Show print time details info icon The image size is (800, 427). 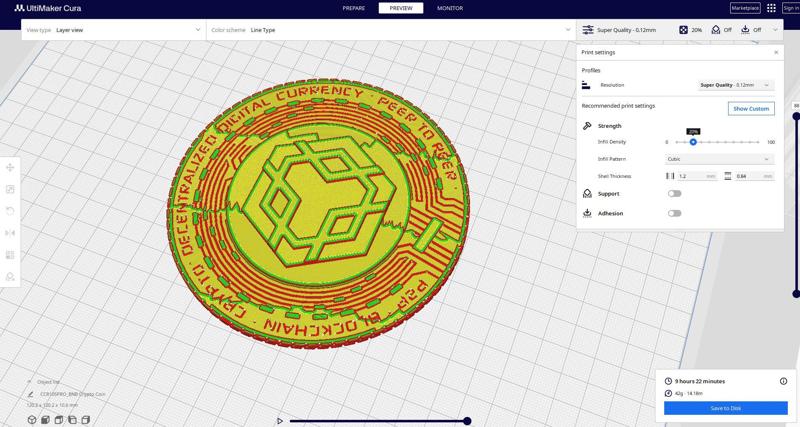pos(783,381)
